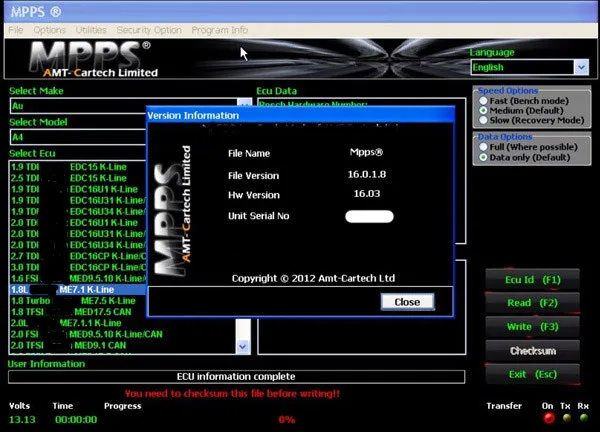
Task: Select 1.9 TDI EDC16U1 K-Line entry
Action: 78,189
